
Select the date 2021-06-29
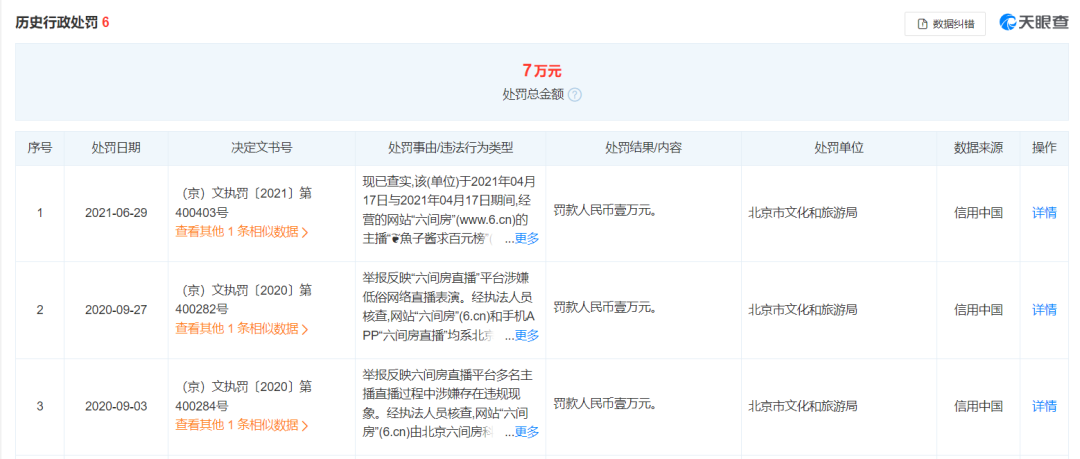pos(116,213)
